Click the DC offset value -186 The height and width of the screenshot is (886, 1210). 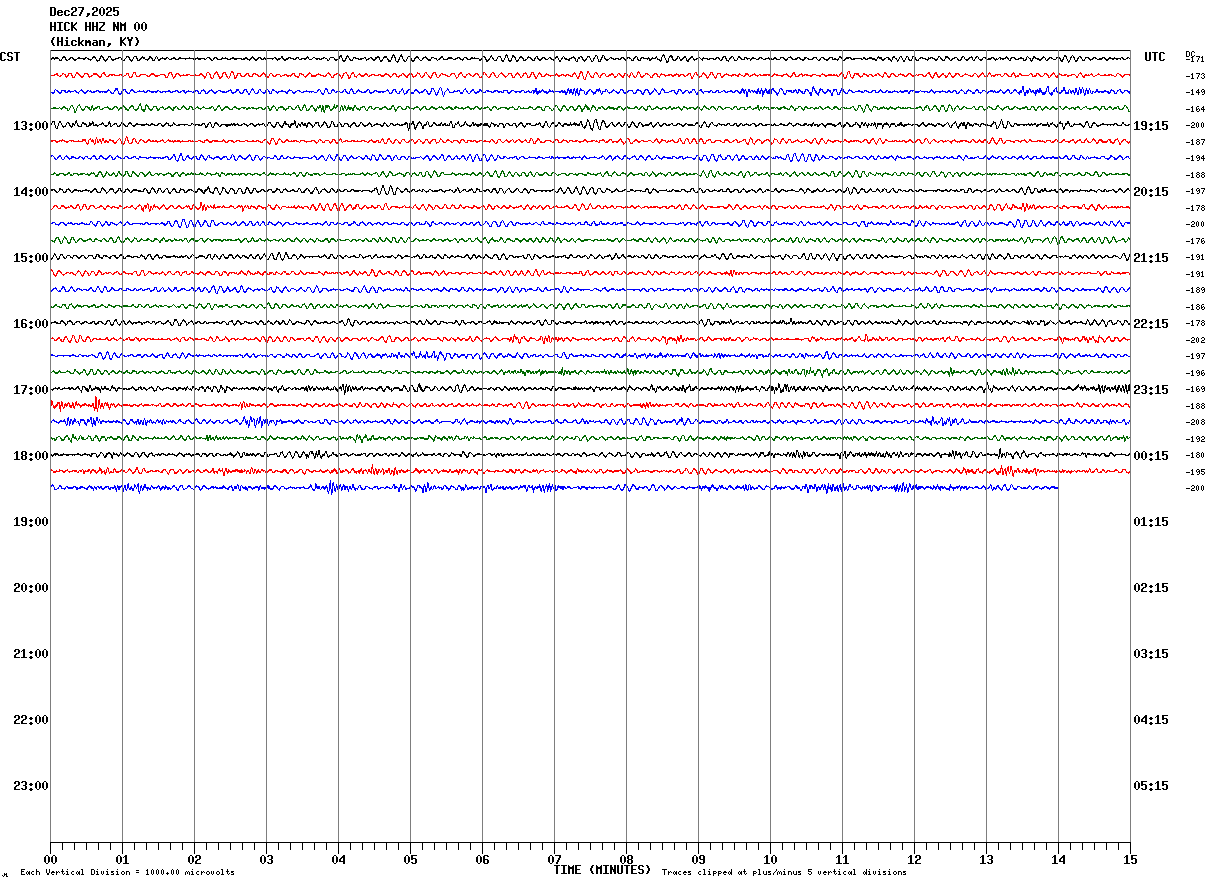[1195, 307]
